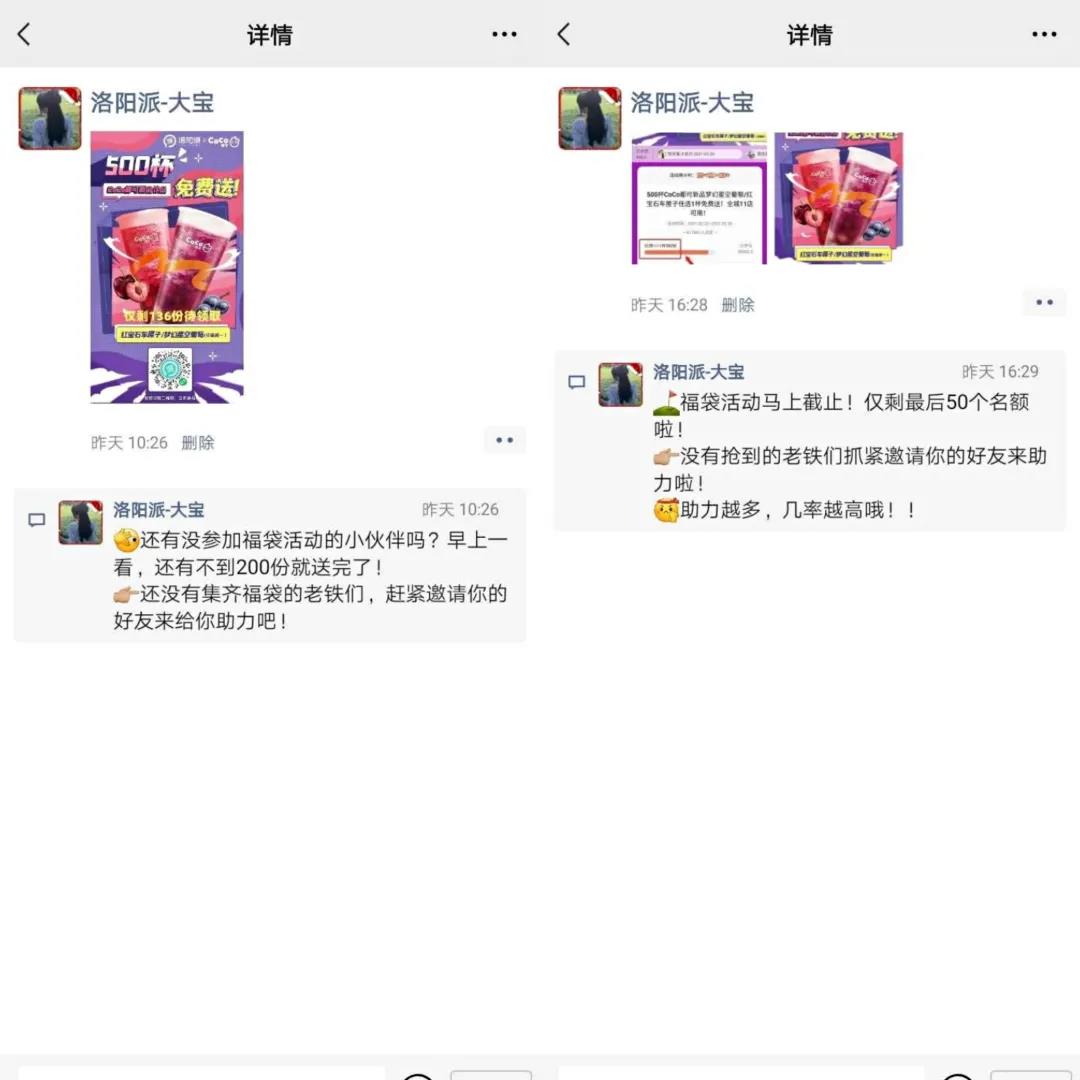Tap the back arrow in the right panel

[564, 35]
